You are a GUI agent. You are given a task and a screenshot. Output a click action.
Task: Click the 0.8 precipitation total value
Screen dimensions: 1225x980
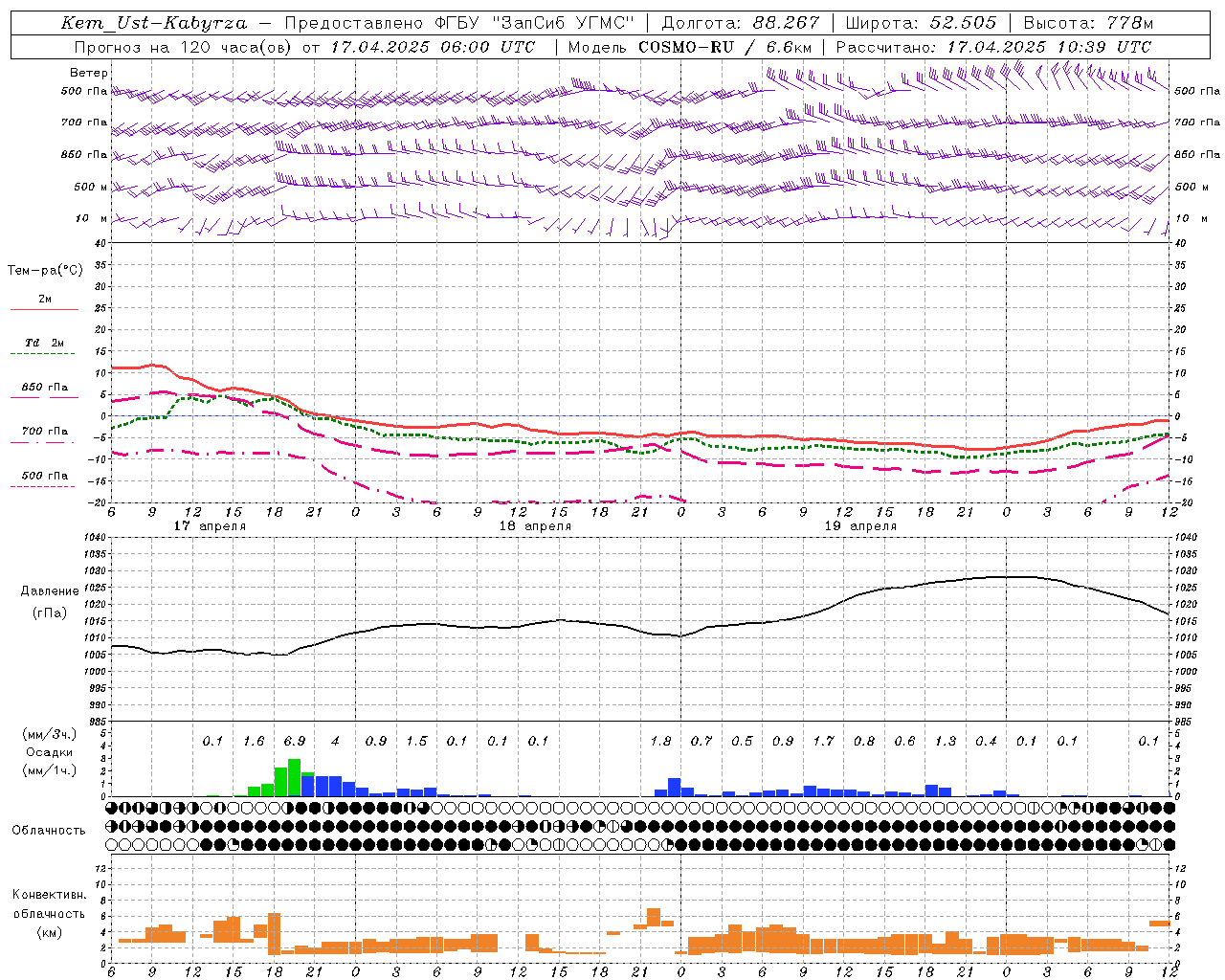pyautogui.click(x=864, y=741)
